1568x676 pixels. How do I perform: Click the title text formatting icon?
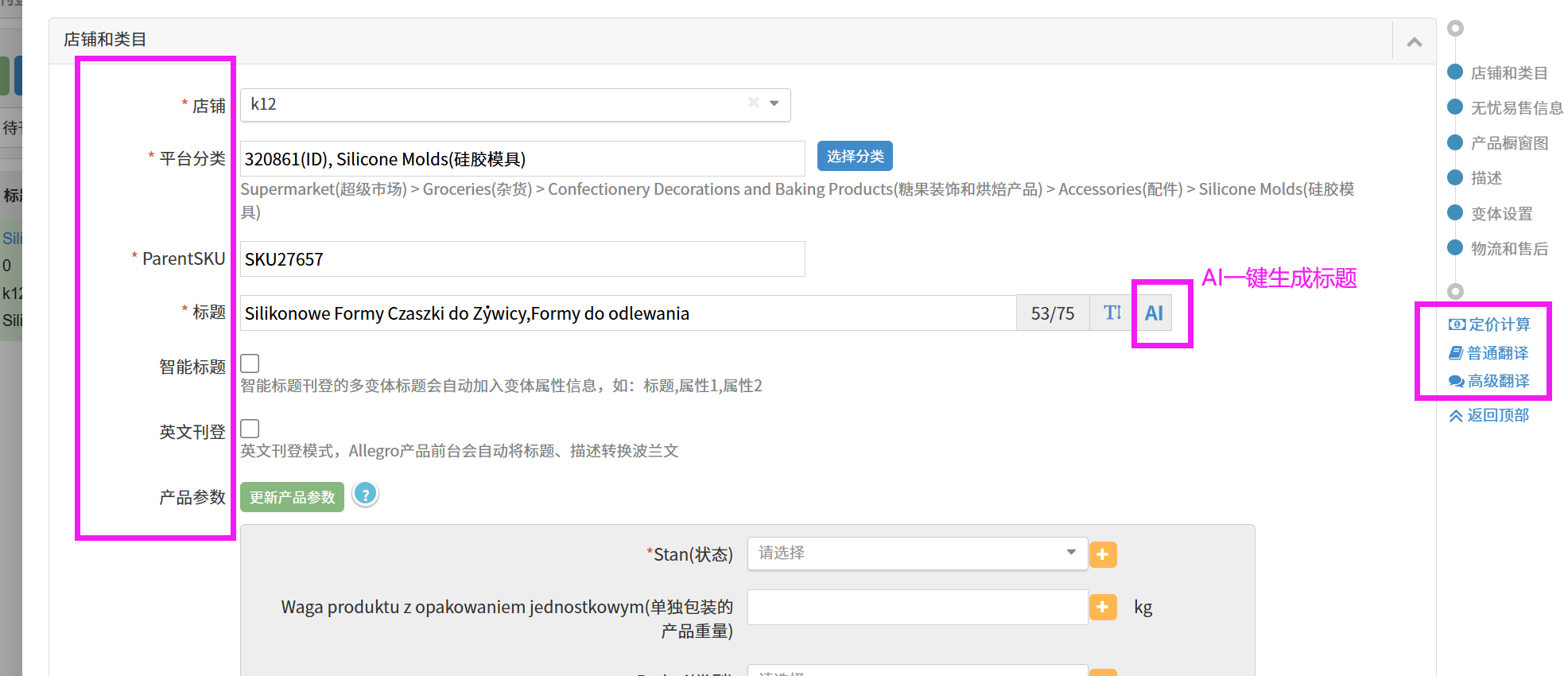tap(1112, 313)
